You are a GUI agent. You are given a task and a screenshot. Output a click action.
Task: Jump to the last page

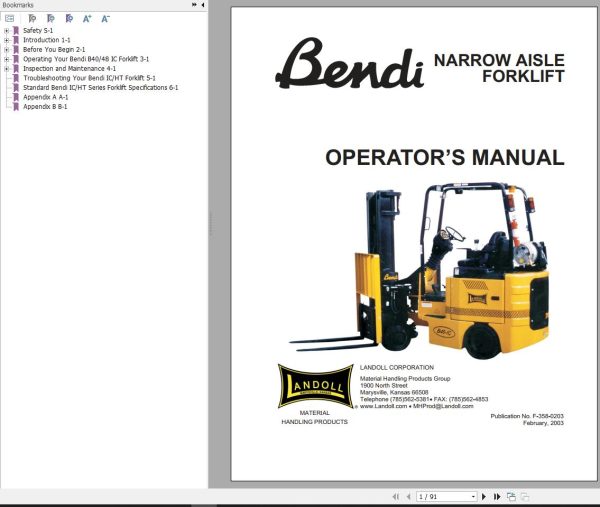tap(497, 497)
